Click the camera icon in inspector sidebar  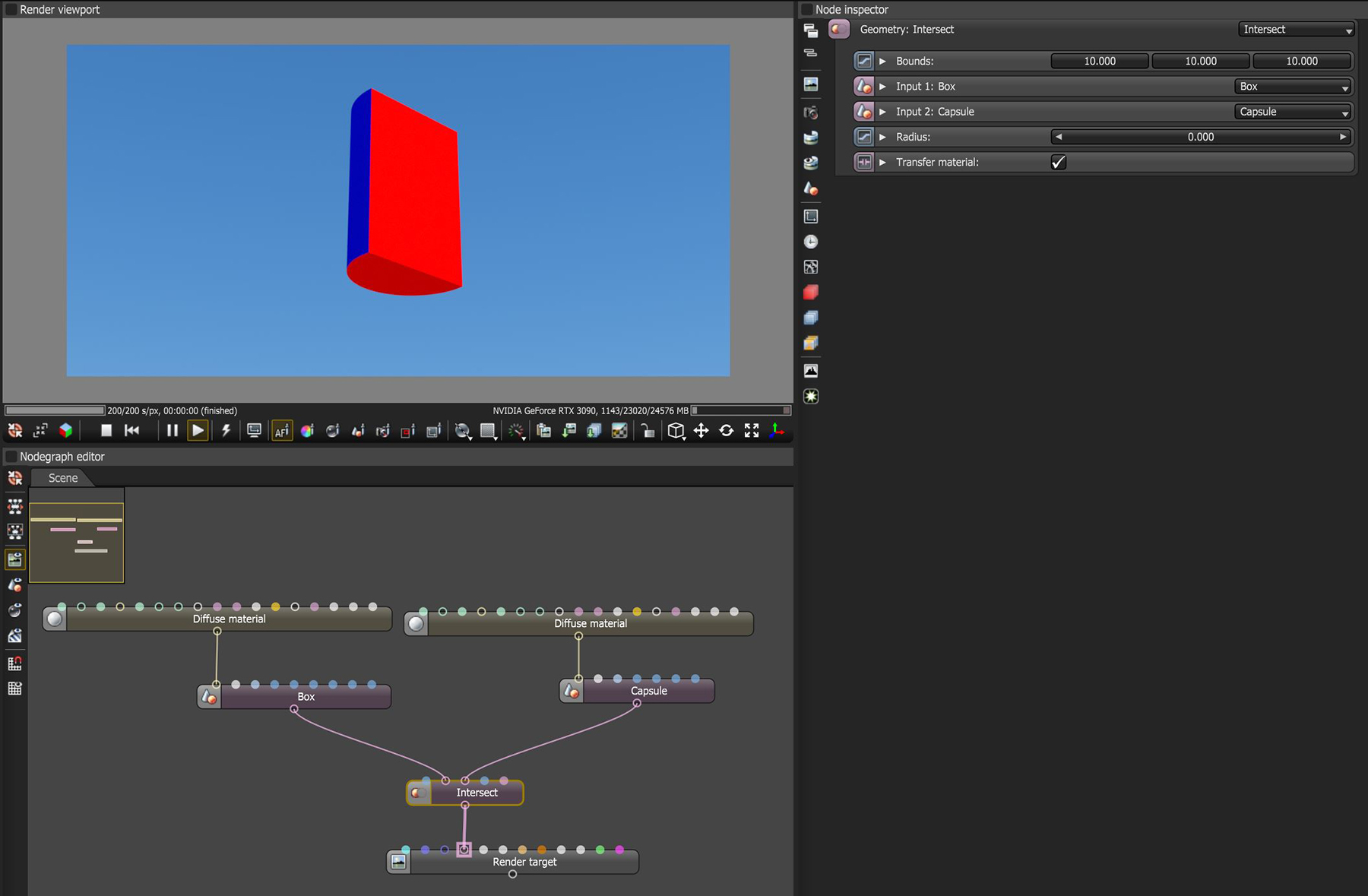[x=811, y=112]
